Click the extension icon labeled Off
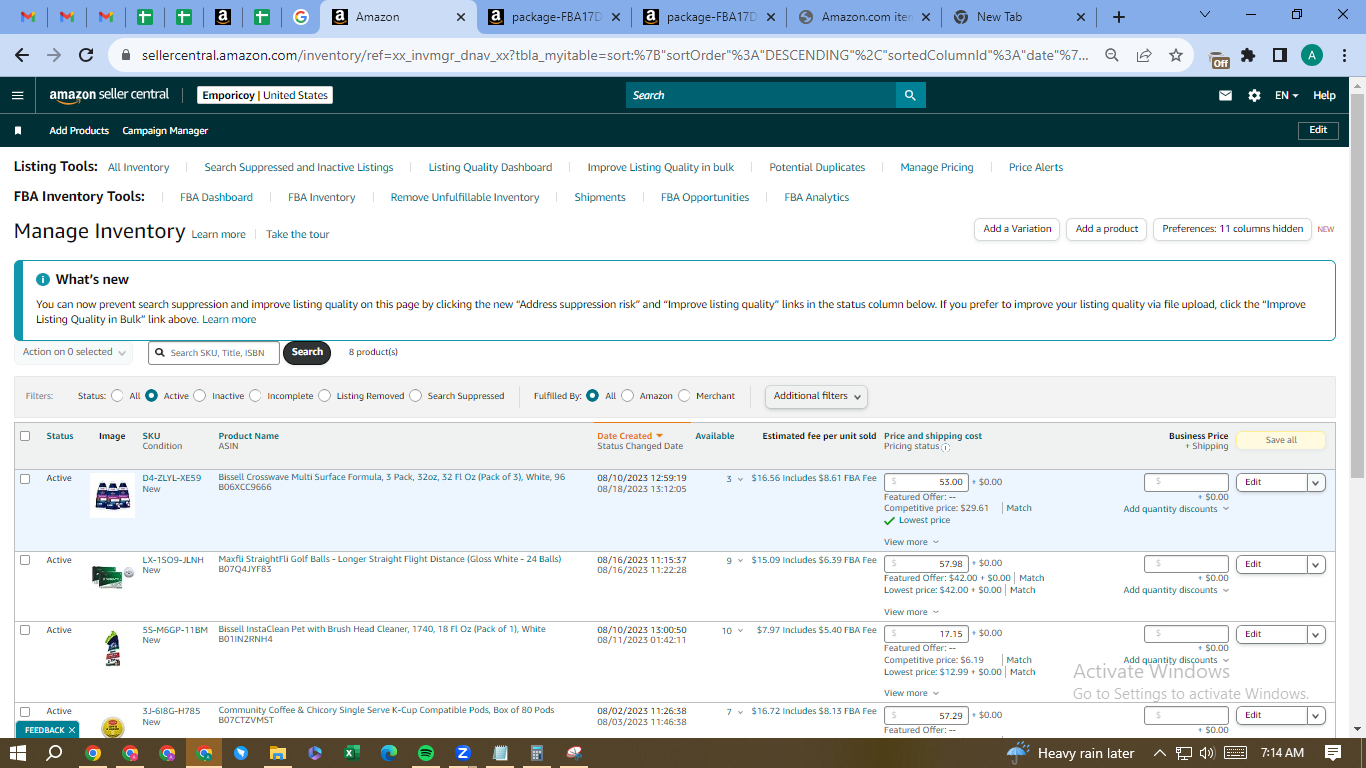1366x768 pixels. tap(1219, 57)
